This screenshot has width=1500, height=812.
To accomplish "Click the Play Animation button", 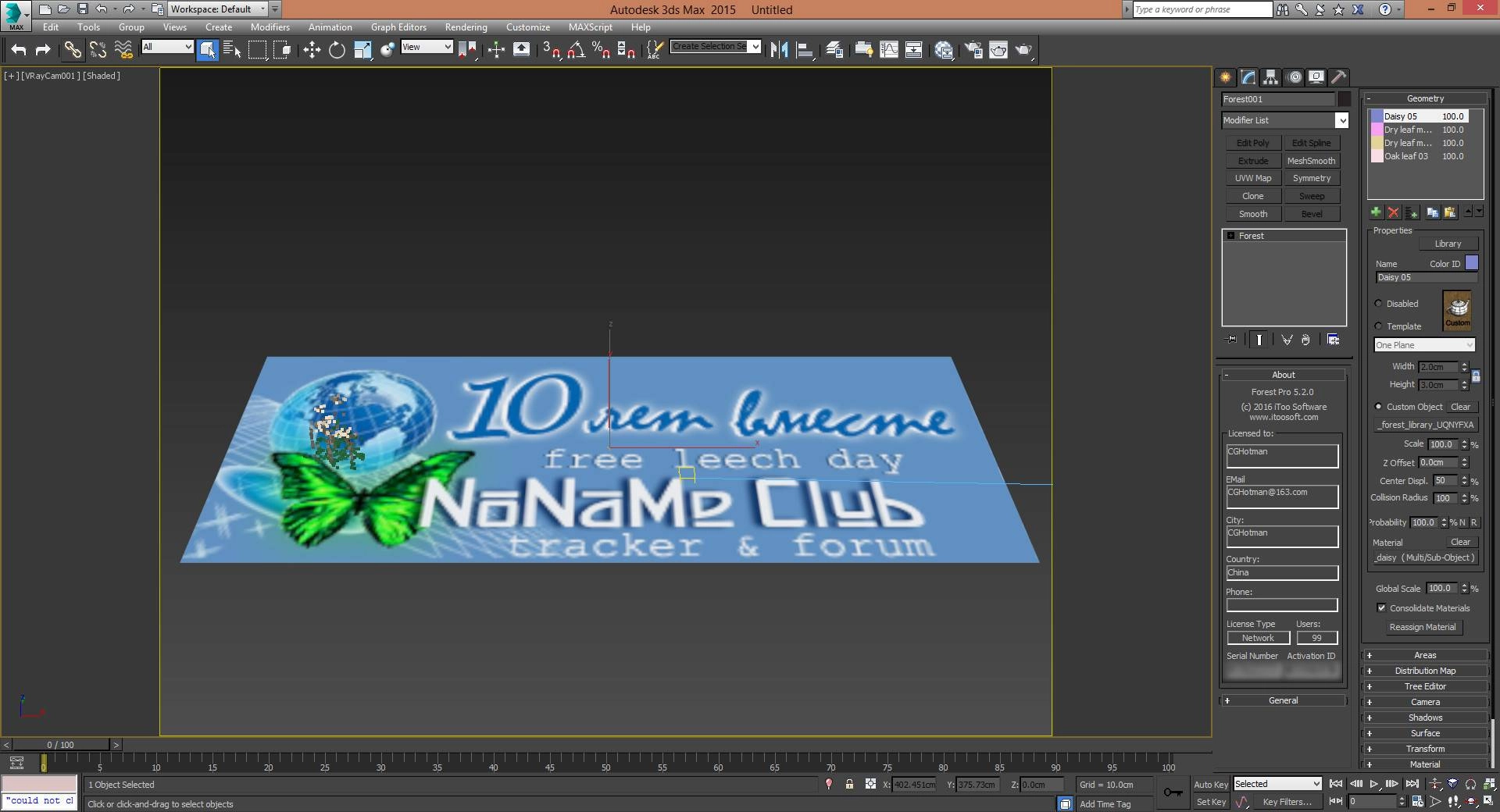I will pyautogui.click(x=1373, y=784).
